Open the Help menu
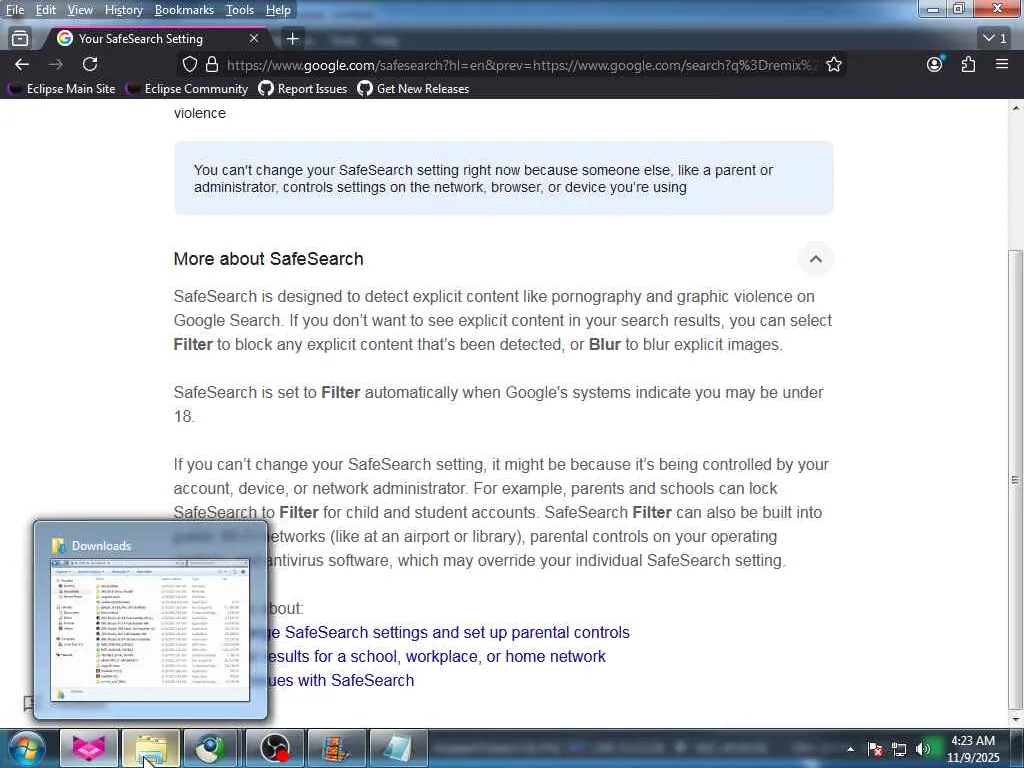1024x768 pixels. click(x=278, y=10)
